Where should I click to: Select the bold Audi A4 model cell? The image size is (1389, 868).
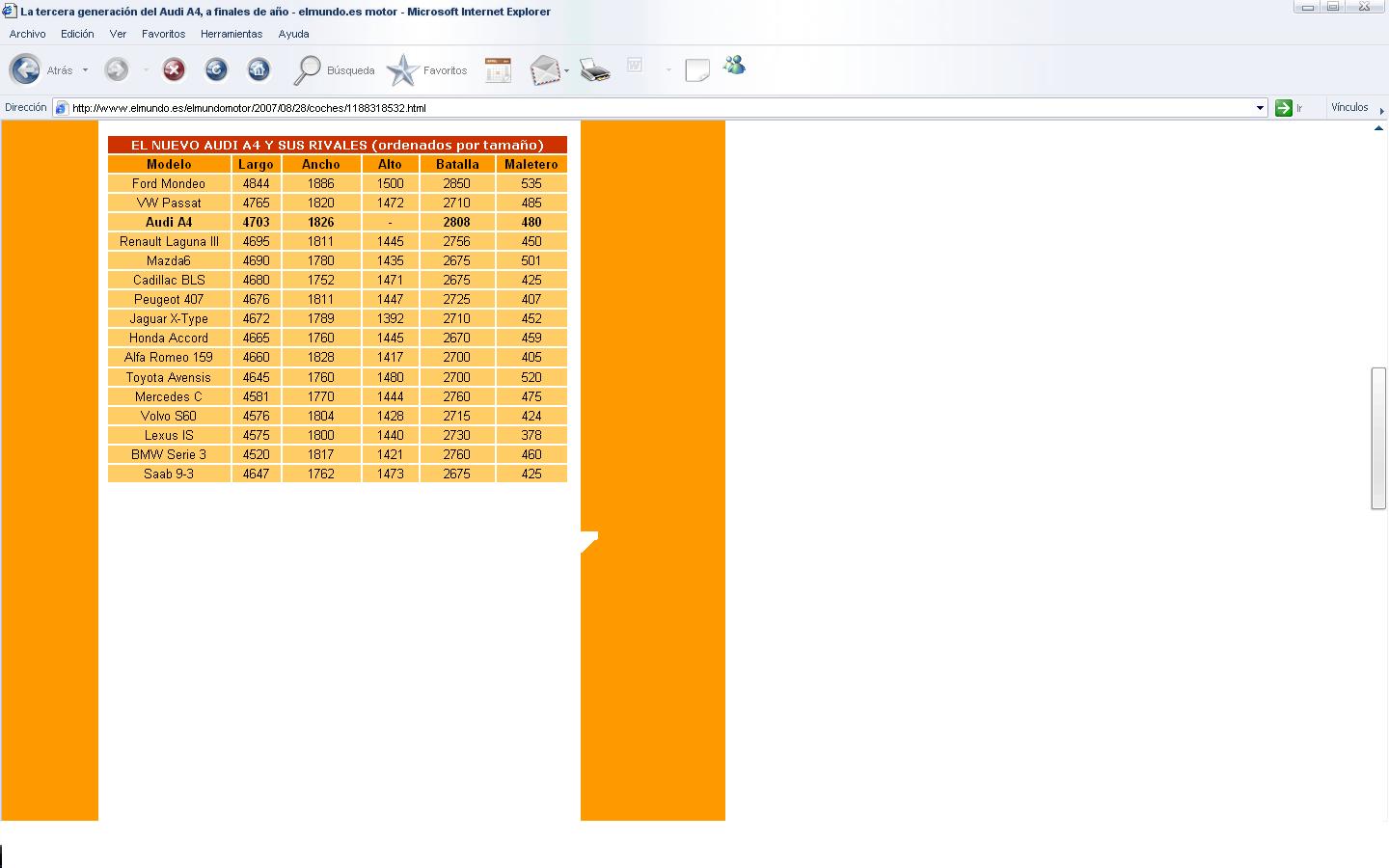click(x=169, y=222)
